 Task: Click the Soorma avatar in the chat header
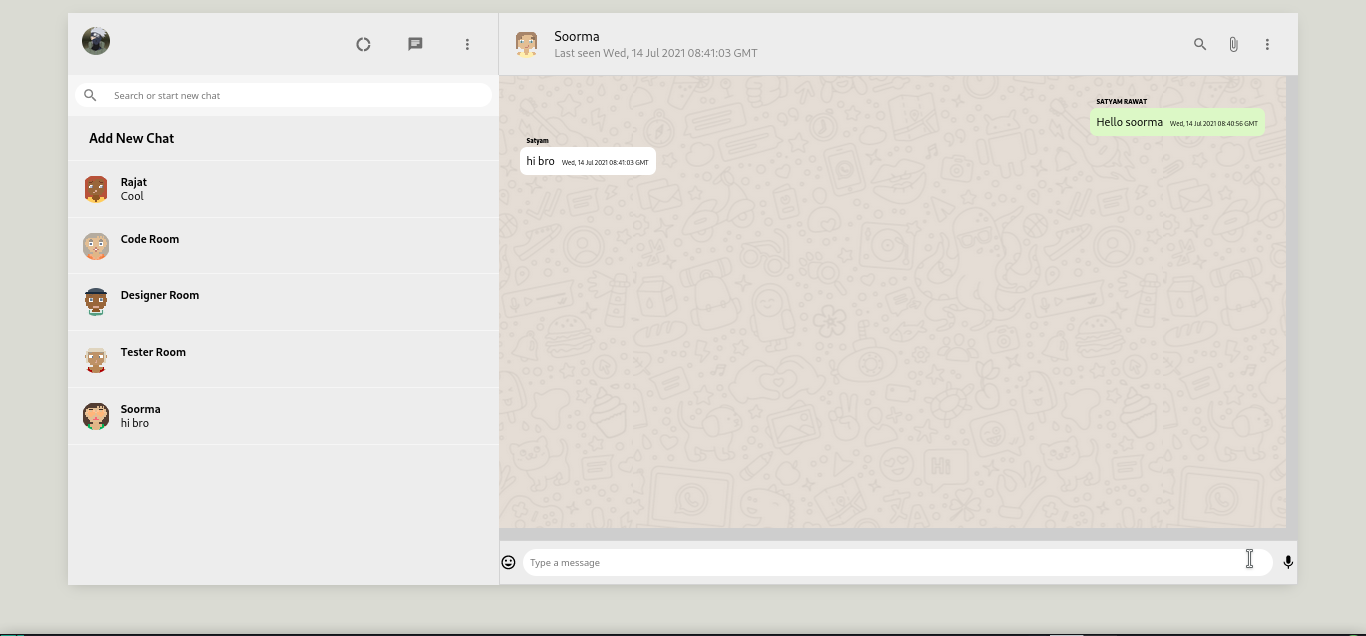coord(526,44)
